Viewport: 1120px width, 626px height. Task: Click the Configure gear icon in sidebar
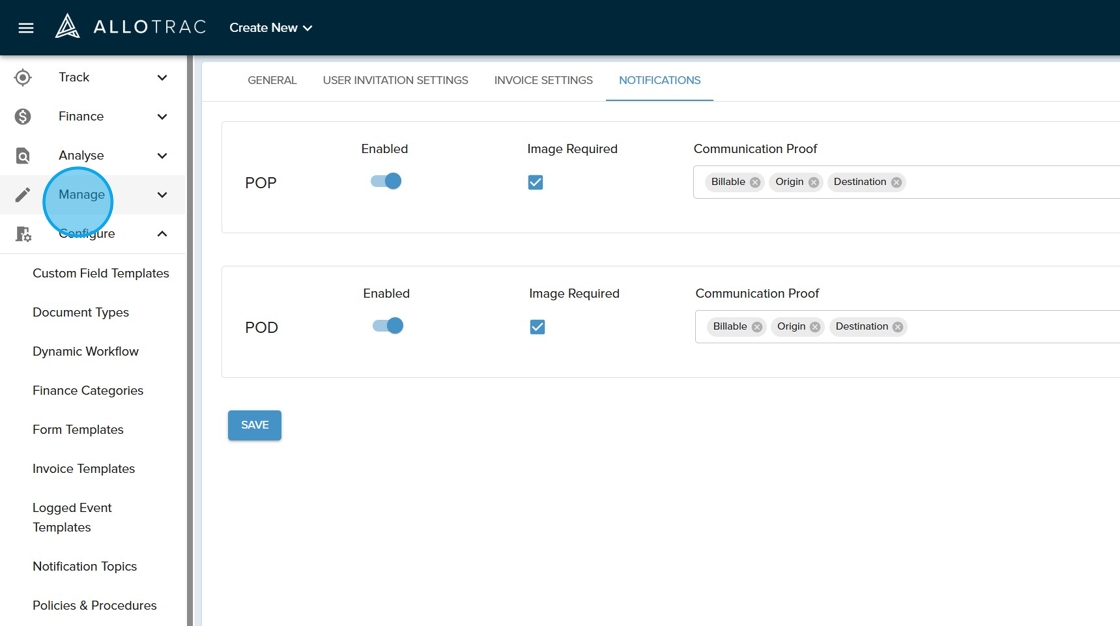click(x=23, y=234)
